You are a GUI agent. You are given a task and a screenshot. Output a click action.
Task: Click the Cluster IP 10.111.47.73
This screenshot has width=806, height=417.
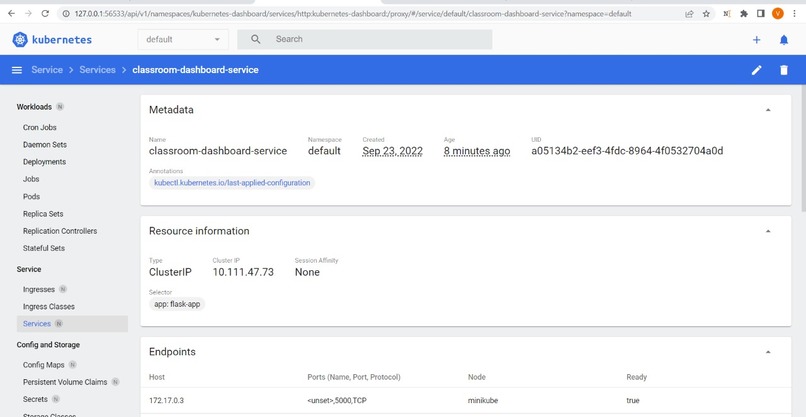tap(243, 273)
